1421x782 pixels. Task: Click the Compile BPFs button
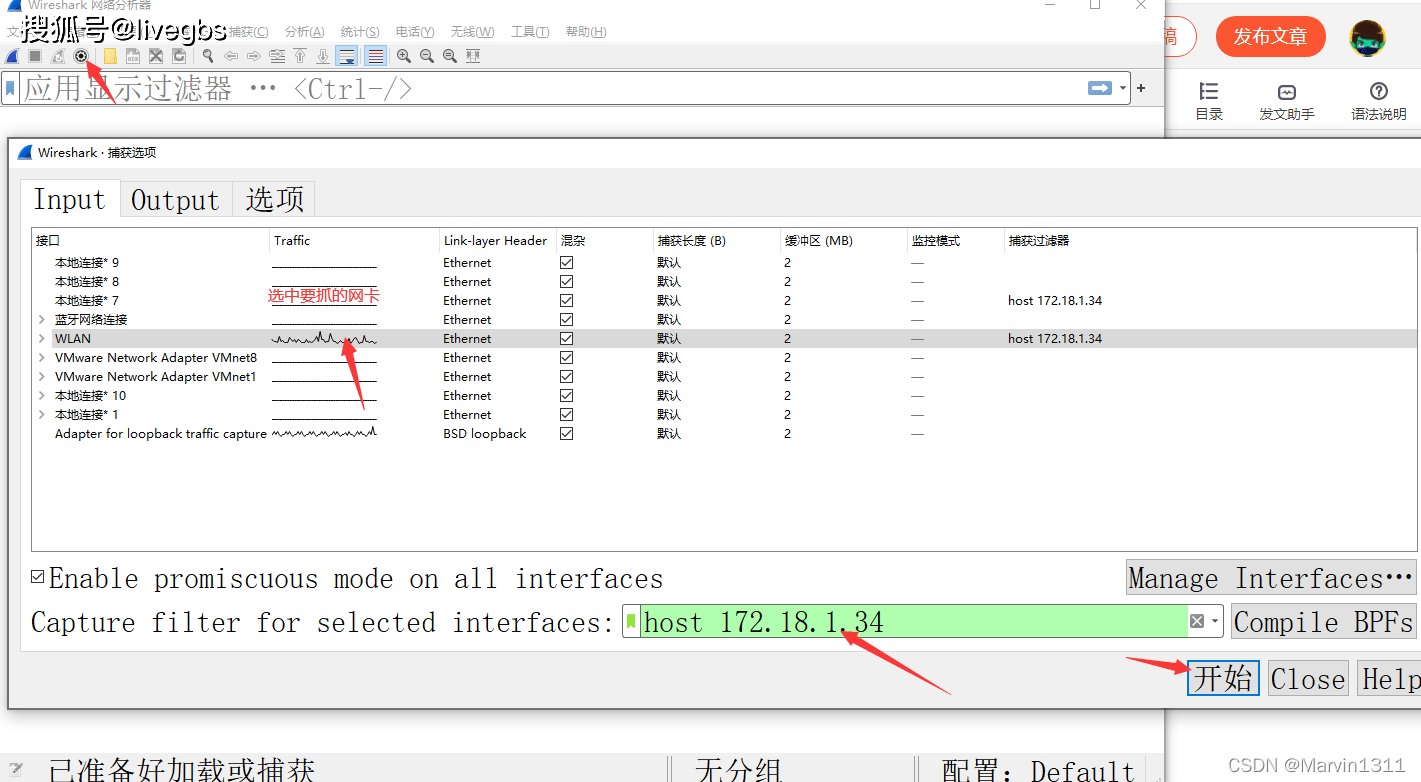pyautogui.click(x=1324, y=622)
